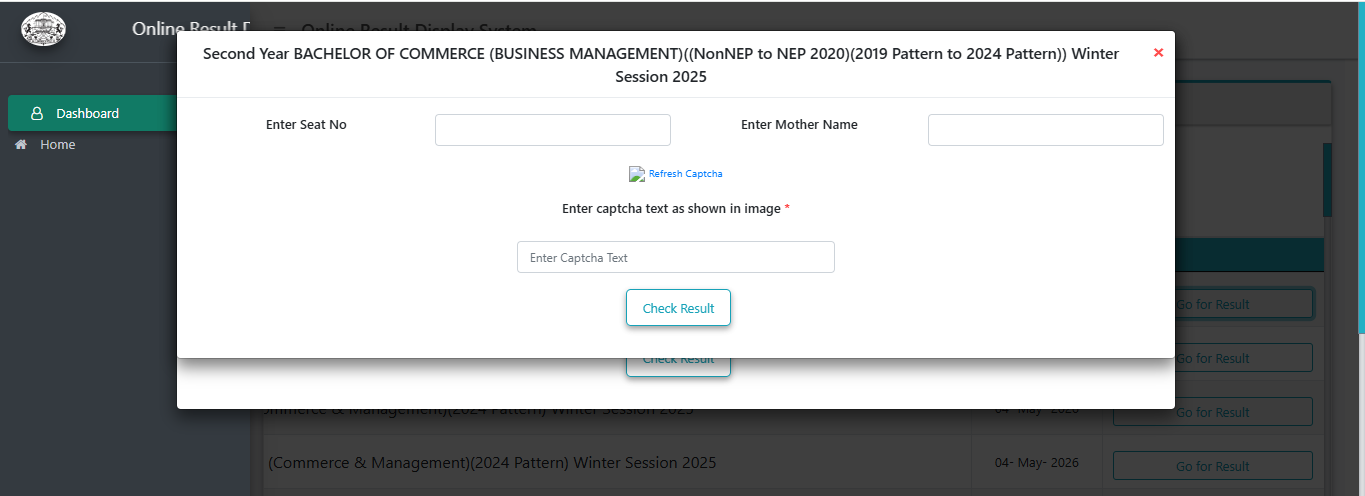
Task: Focus the Enter Mother Name field
Action: point(1046,130)
